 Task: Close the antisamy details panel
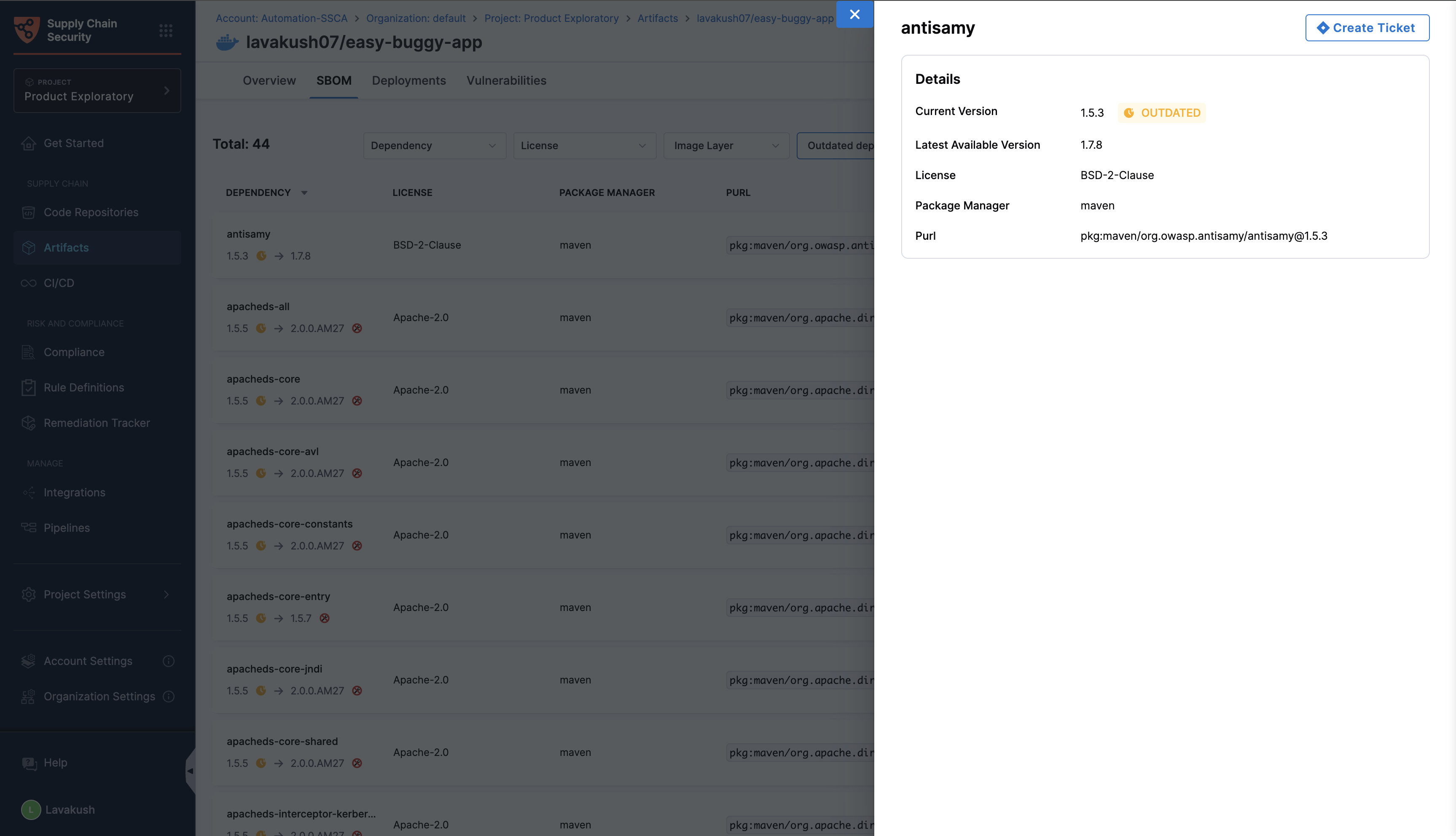(x=854, y=14)
